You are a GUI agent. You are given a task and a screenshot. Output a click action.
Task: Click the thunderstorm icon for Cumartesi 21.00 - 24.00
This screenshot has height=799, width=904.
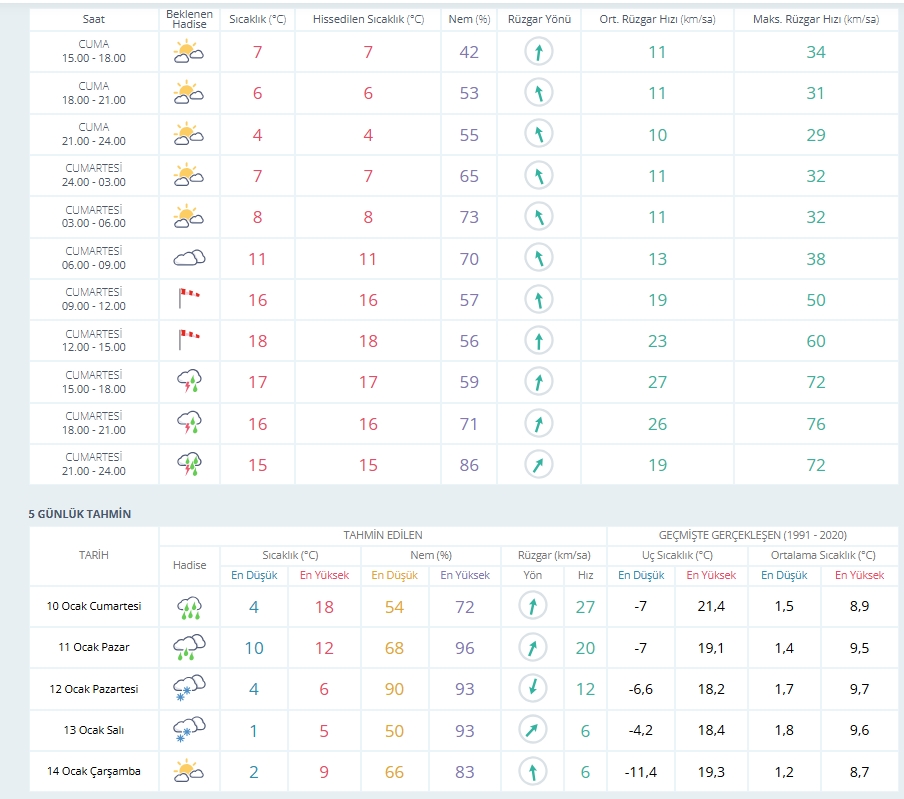click(189, 464)
